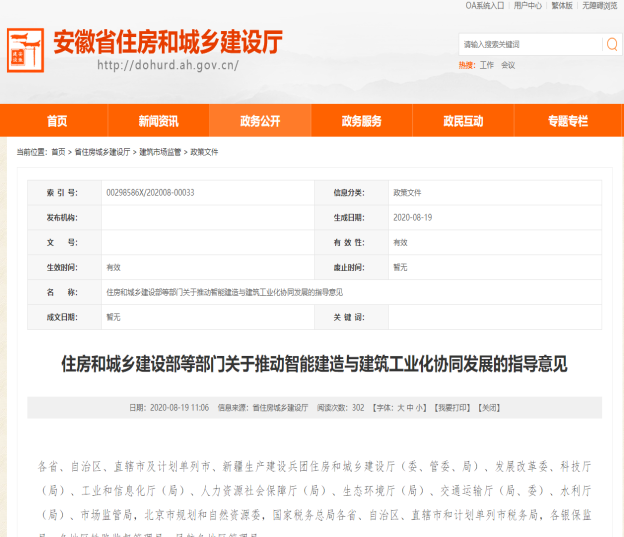This screenshot has width=624, height=537.
Task: Open 政务服务 navigation tab
Action: pyautogui.click(x=361, y=121)
